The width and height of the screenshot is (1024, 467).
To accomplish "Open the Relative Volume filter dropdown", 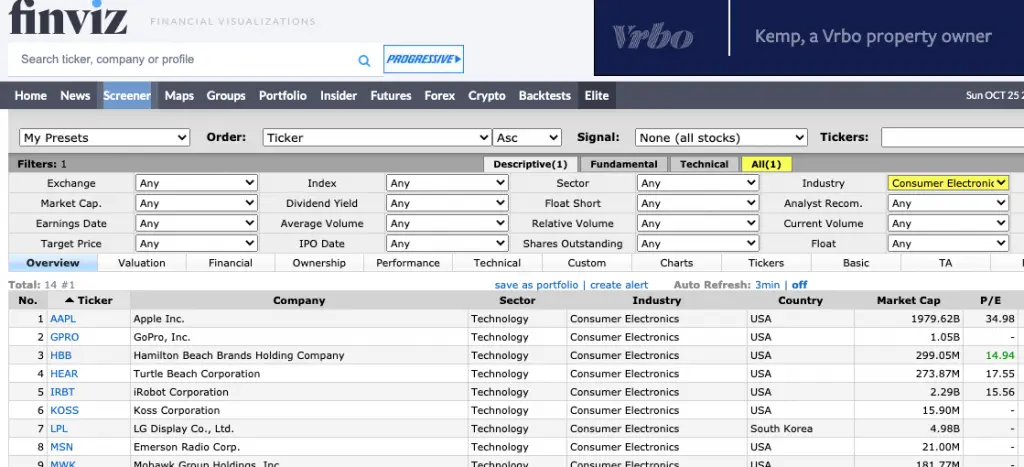I will [x=698, y=223].
